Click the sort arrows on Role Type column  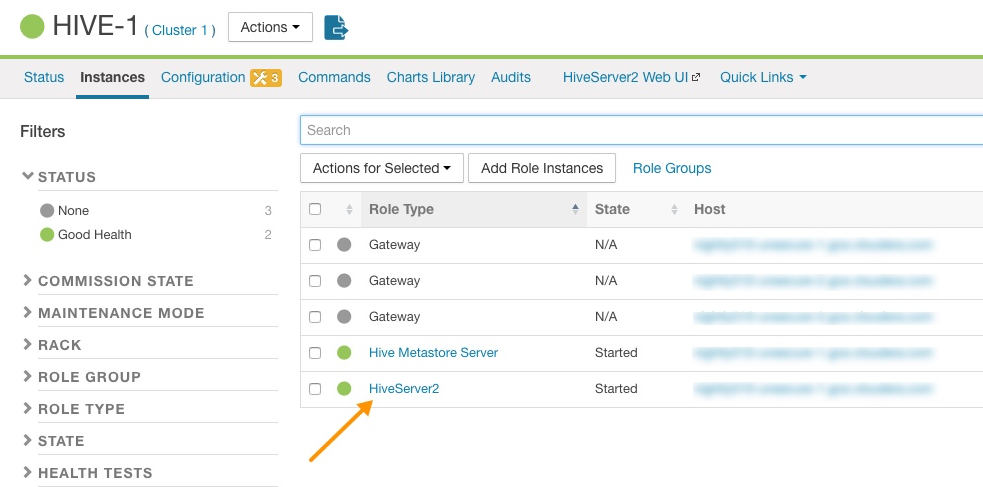(575, 210)
